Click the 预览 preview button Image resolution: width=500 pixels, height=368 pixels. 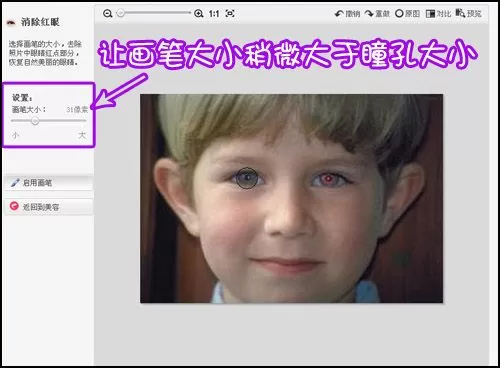tap(469, 14)
